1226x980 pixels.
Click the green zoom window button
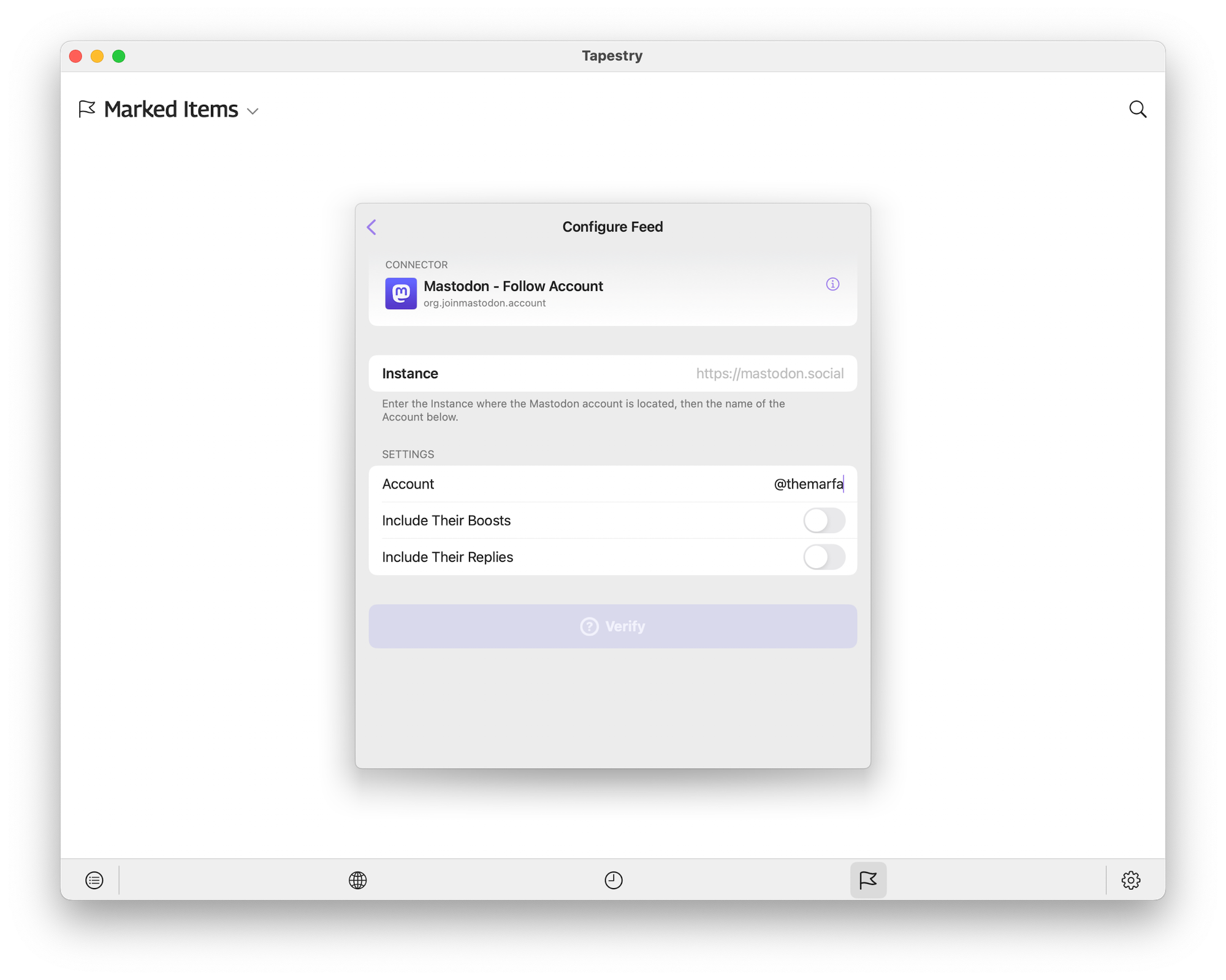tap(119, 56)
